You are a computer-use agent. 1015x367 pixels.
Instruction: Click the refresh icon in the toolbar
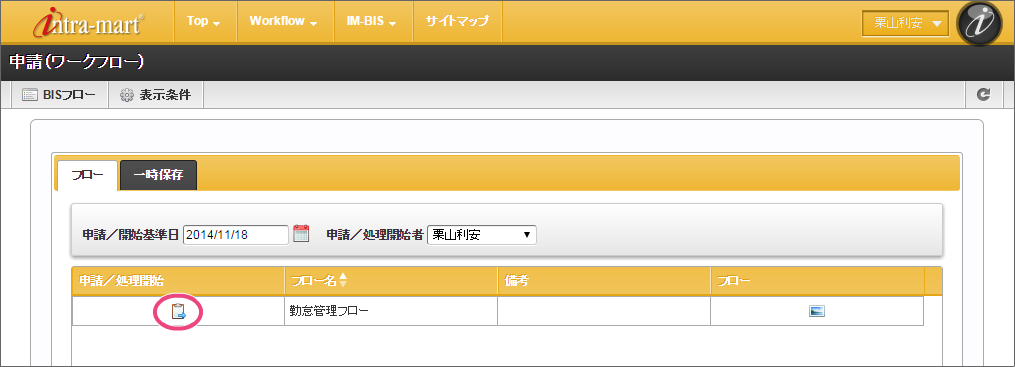[x=984, y=95]
